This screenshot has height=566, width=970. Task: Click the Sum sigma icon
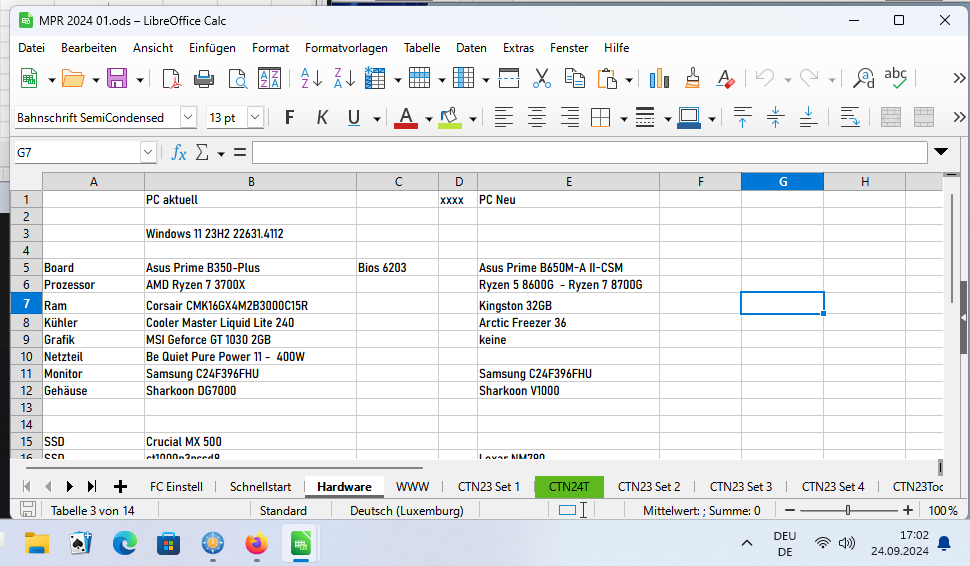[202, 152]
